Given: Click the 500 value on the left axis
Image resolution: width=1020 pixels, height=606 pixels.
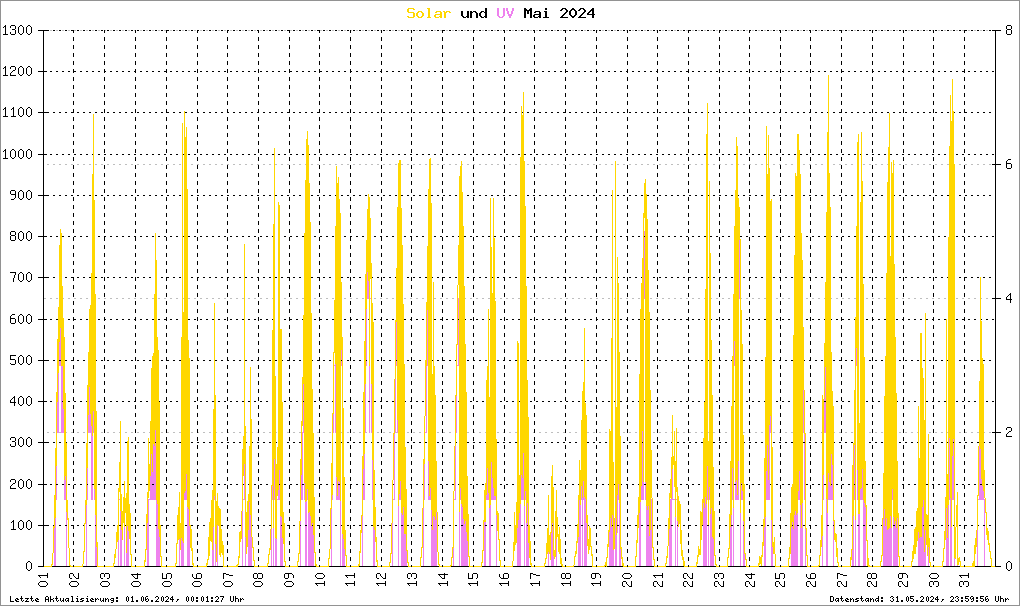Looking at the screenshot, I should click(23, 360).
